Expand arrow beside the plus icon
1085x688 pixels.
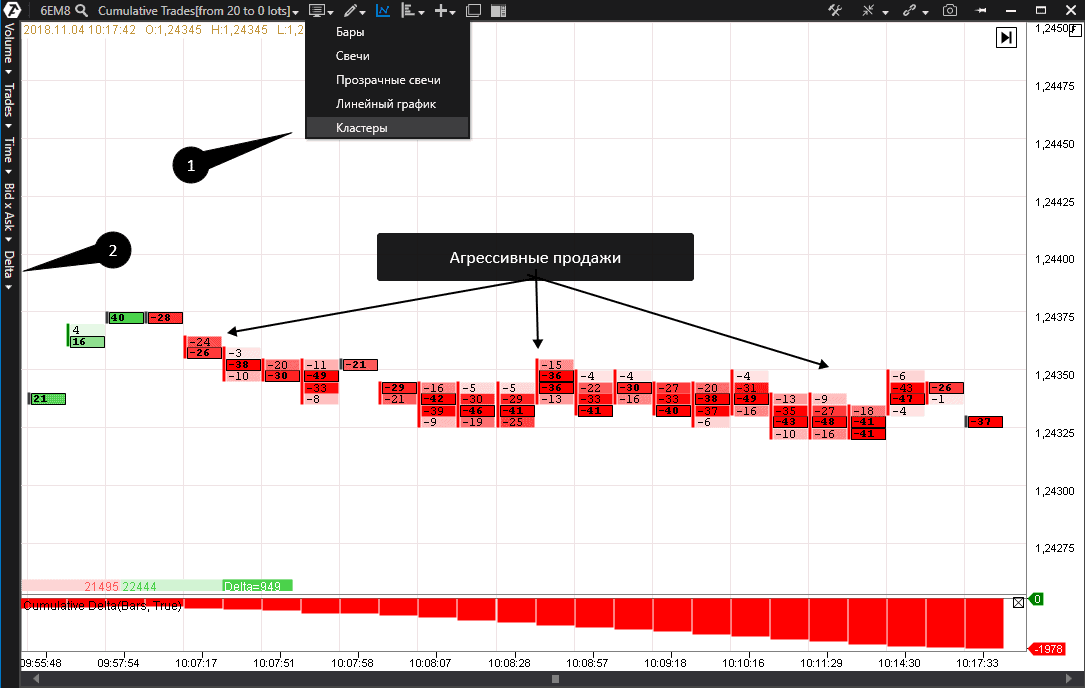click(453, 12)
